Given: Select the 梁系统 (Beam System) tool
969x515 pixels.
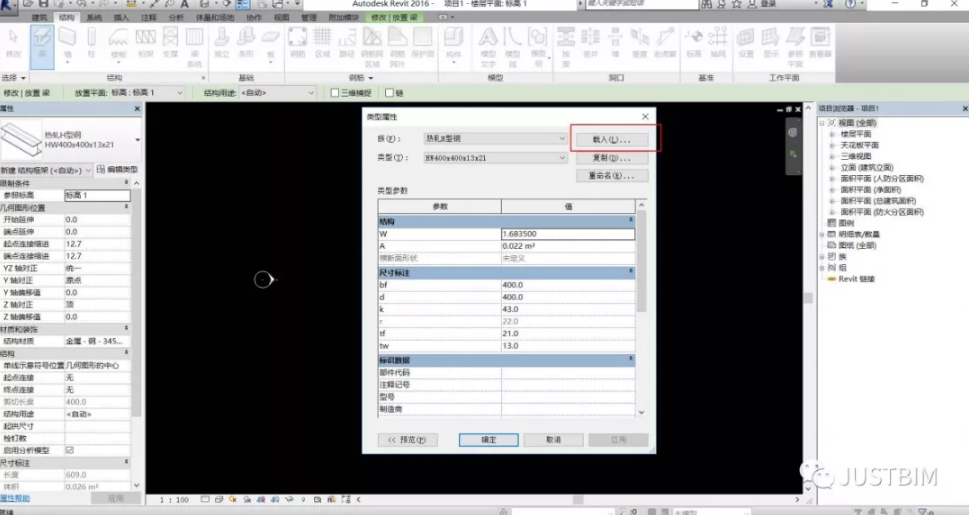Looking at the screenshot, I should pos(194,46).
